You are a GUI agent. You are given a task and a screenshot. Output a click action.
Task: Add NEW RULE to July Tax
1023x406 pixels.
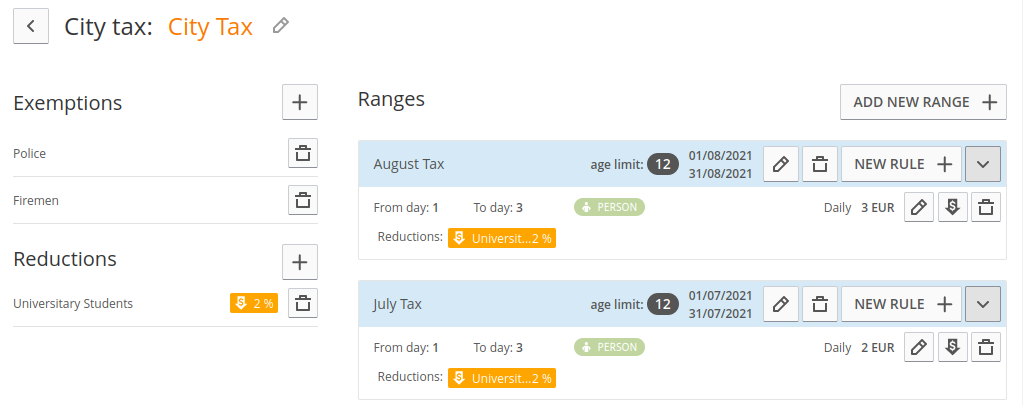[902, 304]
